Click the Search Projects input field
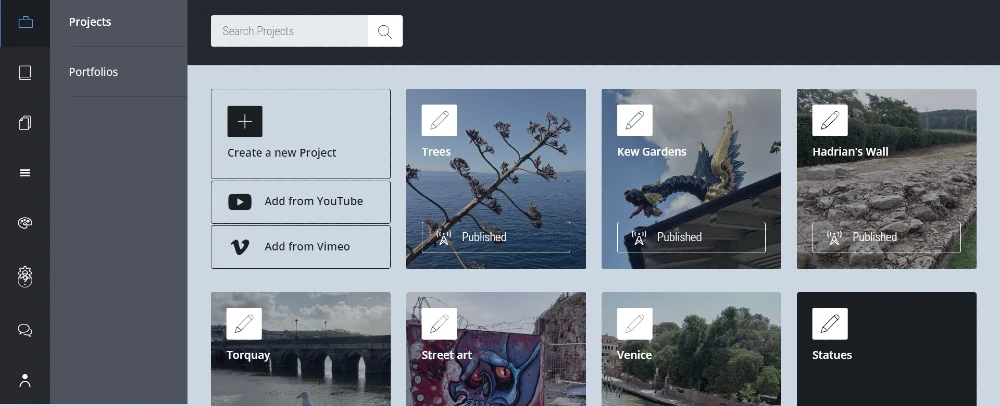Screen dimensions: 1000x406 pos(290,31)
